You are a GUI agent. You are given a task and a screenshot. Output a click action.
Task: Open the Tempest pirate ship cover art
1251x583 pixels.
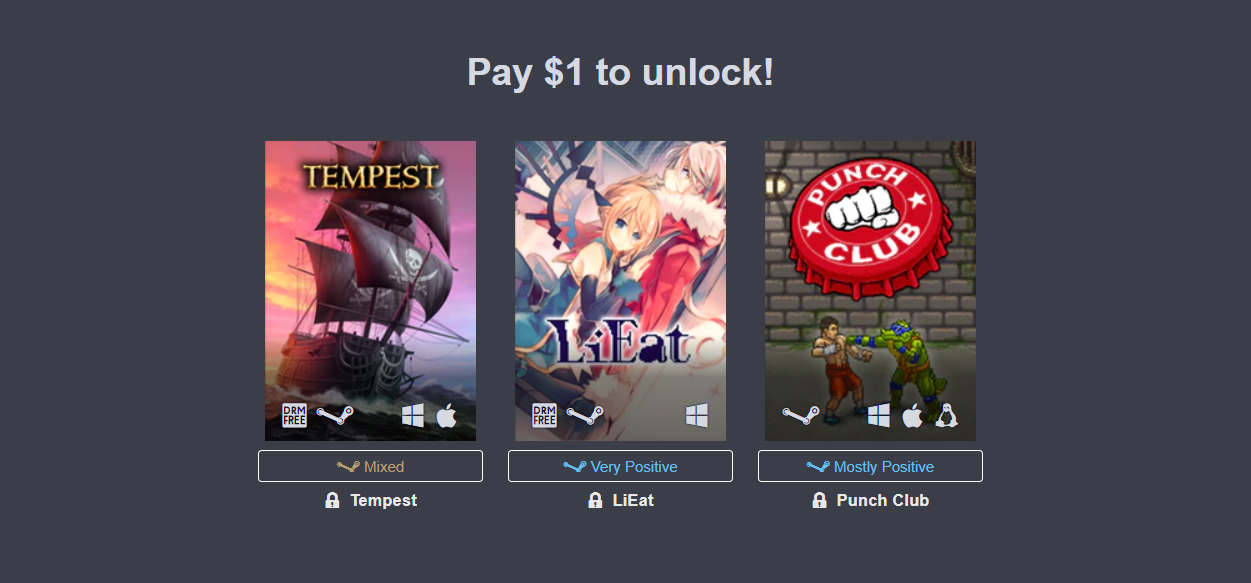pyautogui.click(x=370, y=290)
